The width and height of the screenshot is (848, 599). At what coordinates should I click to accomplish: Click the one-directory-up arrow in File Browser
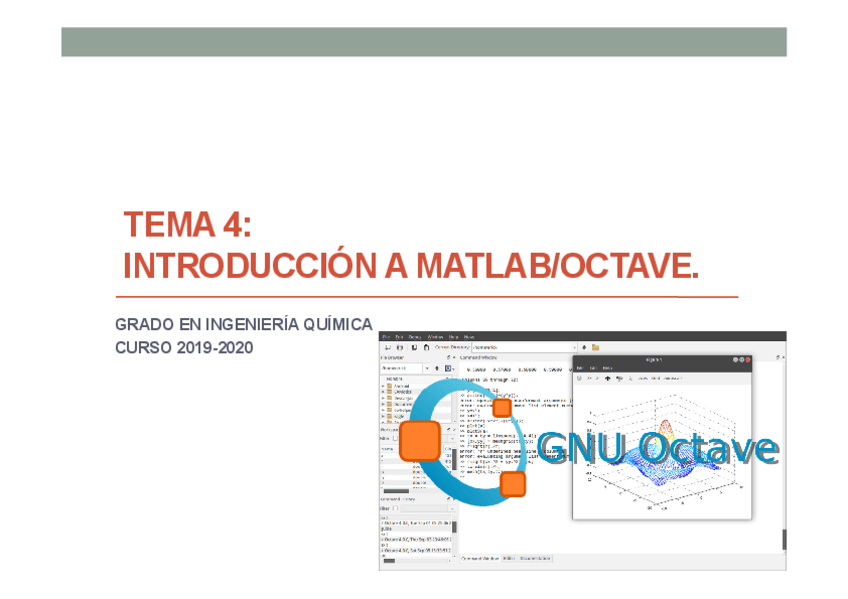click(437, 368)
